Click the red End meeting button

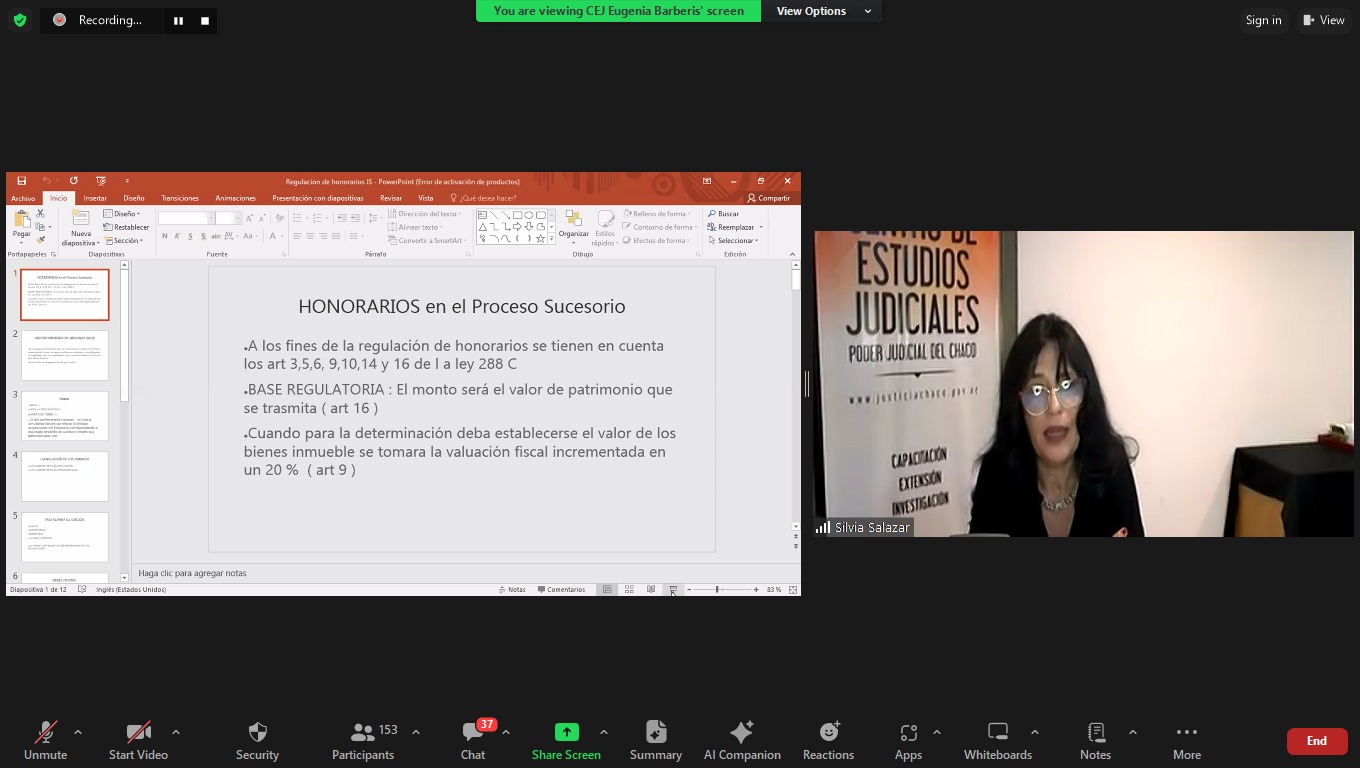[1316, 741]
